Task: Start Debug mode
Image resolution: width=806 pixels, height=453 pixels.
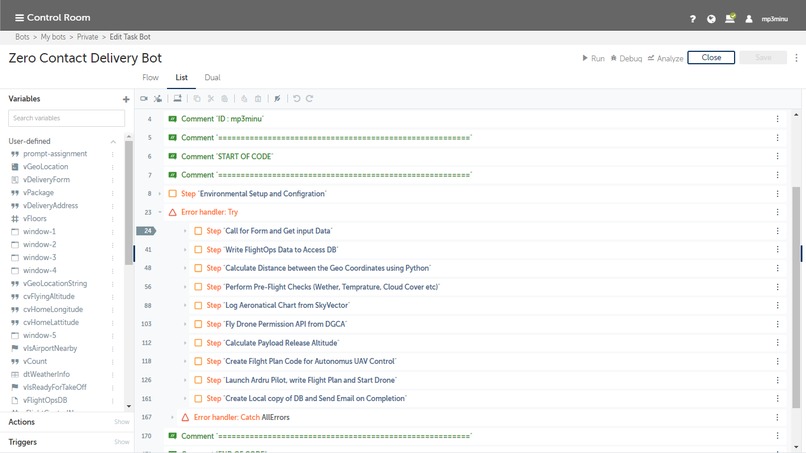Action: coord(626,58)
